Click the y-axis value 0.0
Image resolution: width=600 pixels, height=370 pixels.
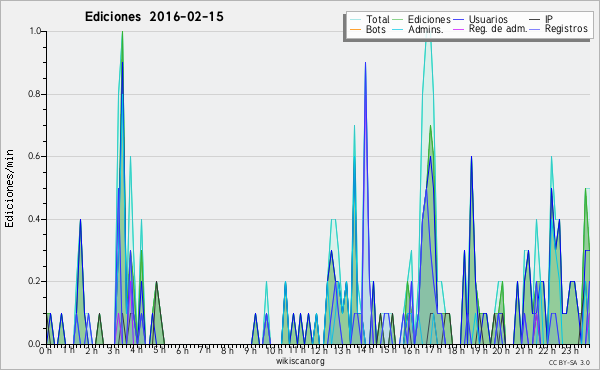[35, 344]
